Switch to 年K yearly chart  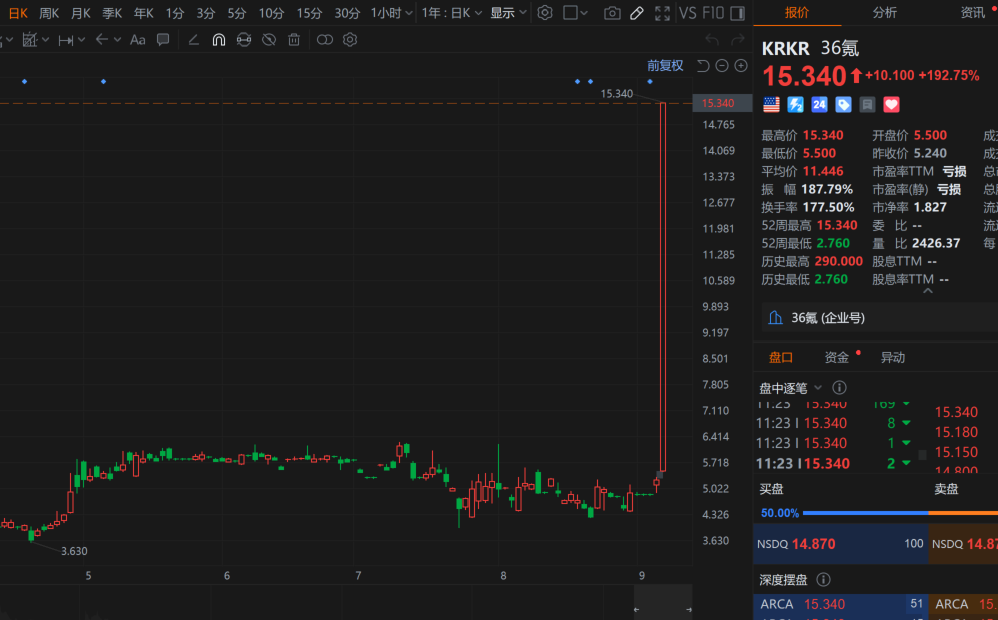[144, 13]
